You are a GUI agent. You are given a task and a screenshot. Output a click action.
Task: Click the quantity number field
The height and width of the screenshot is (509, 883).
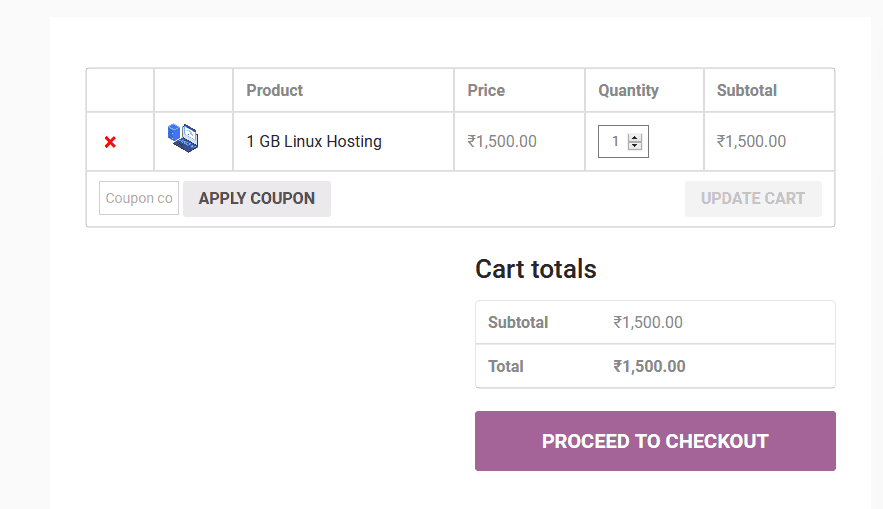click(614, 142)
